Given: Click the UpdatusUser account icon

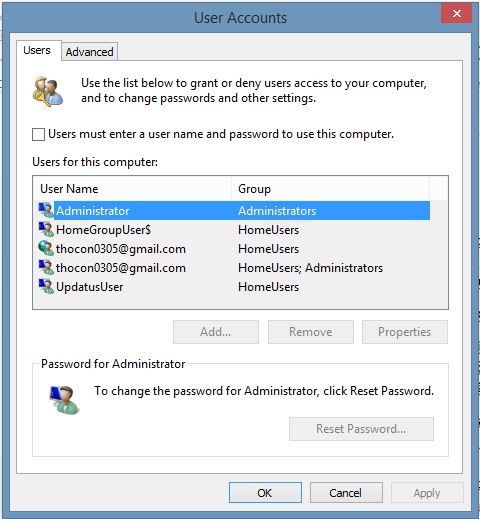Looking at the screenshot, I should point(46,286).
